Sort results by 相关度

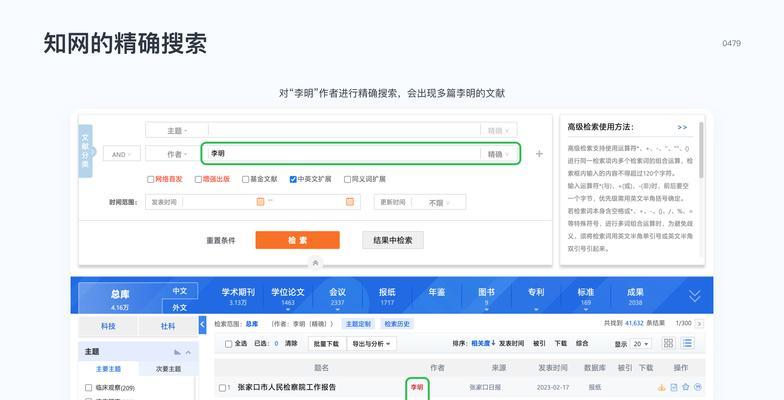pos(483,344)
